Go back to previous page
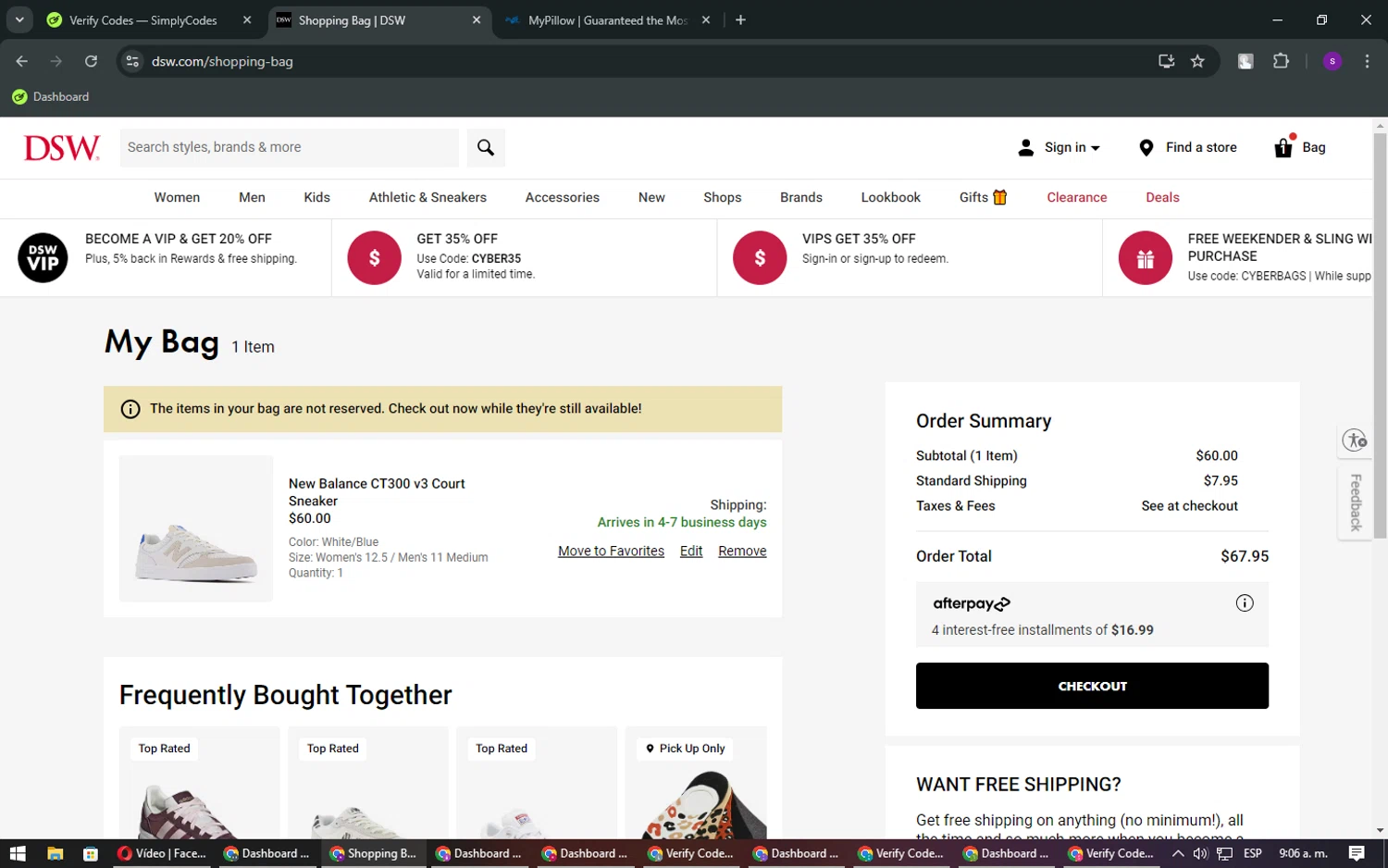 22,61
